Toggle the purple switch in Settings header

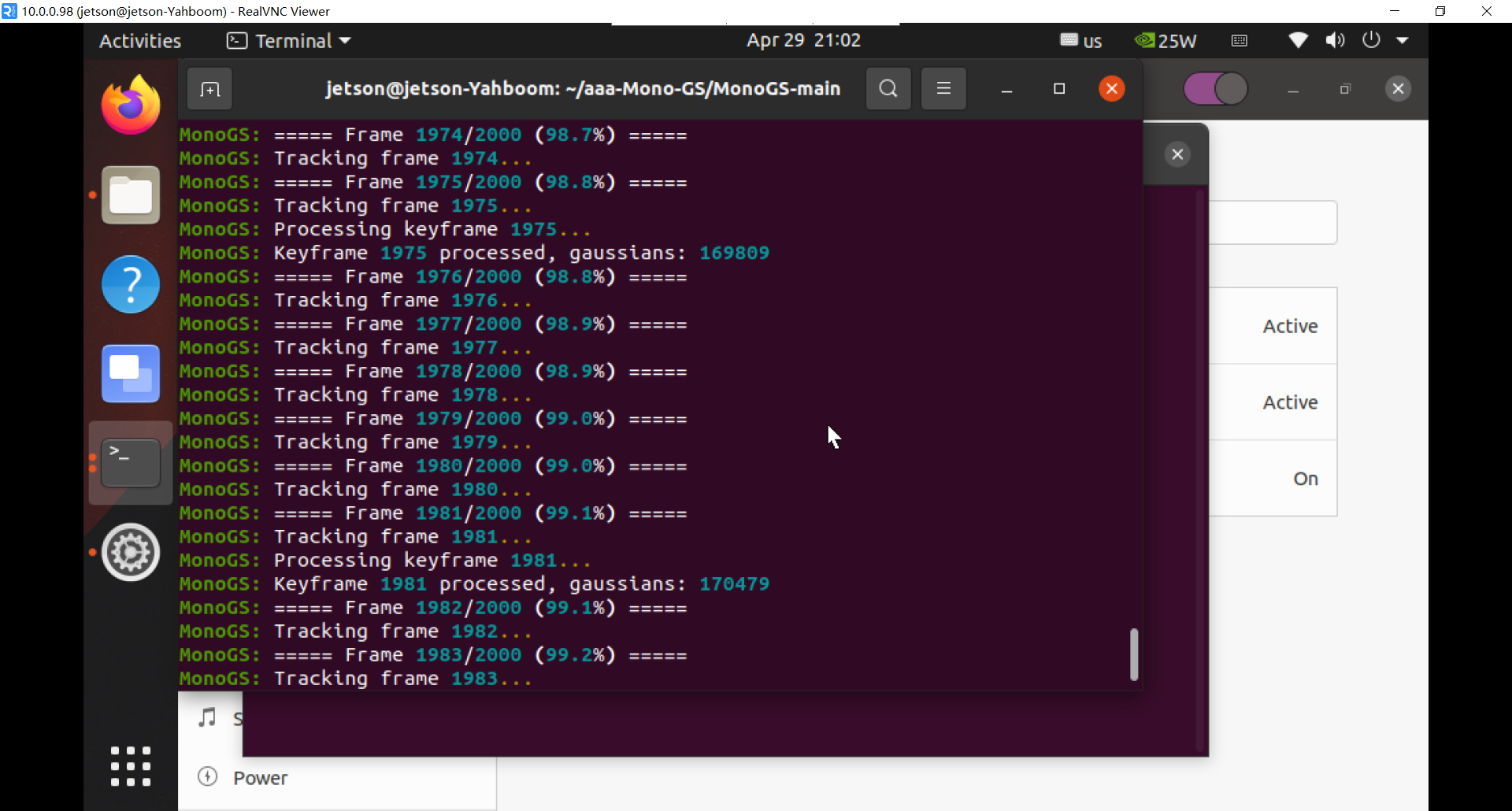1216,89
